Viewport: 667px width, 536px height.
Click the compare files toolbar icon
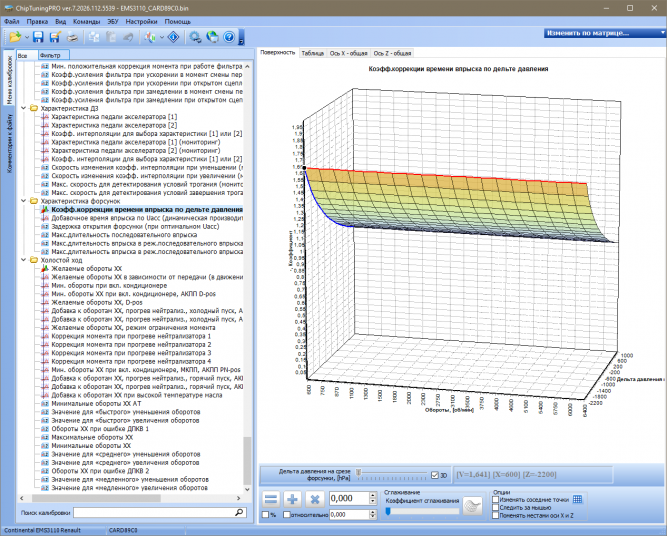(150, 37)
